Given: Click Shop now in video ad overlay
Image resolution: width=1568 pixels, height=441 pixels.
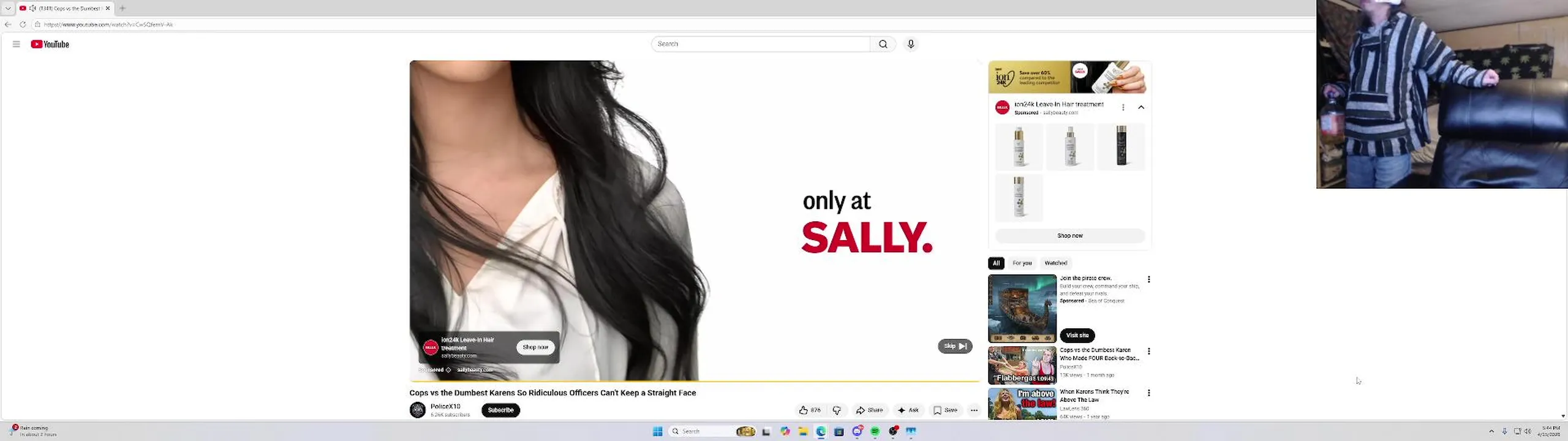Looking at the screenshot, I should coord(535,347).
